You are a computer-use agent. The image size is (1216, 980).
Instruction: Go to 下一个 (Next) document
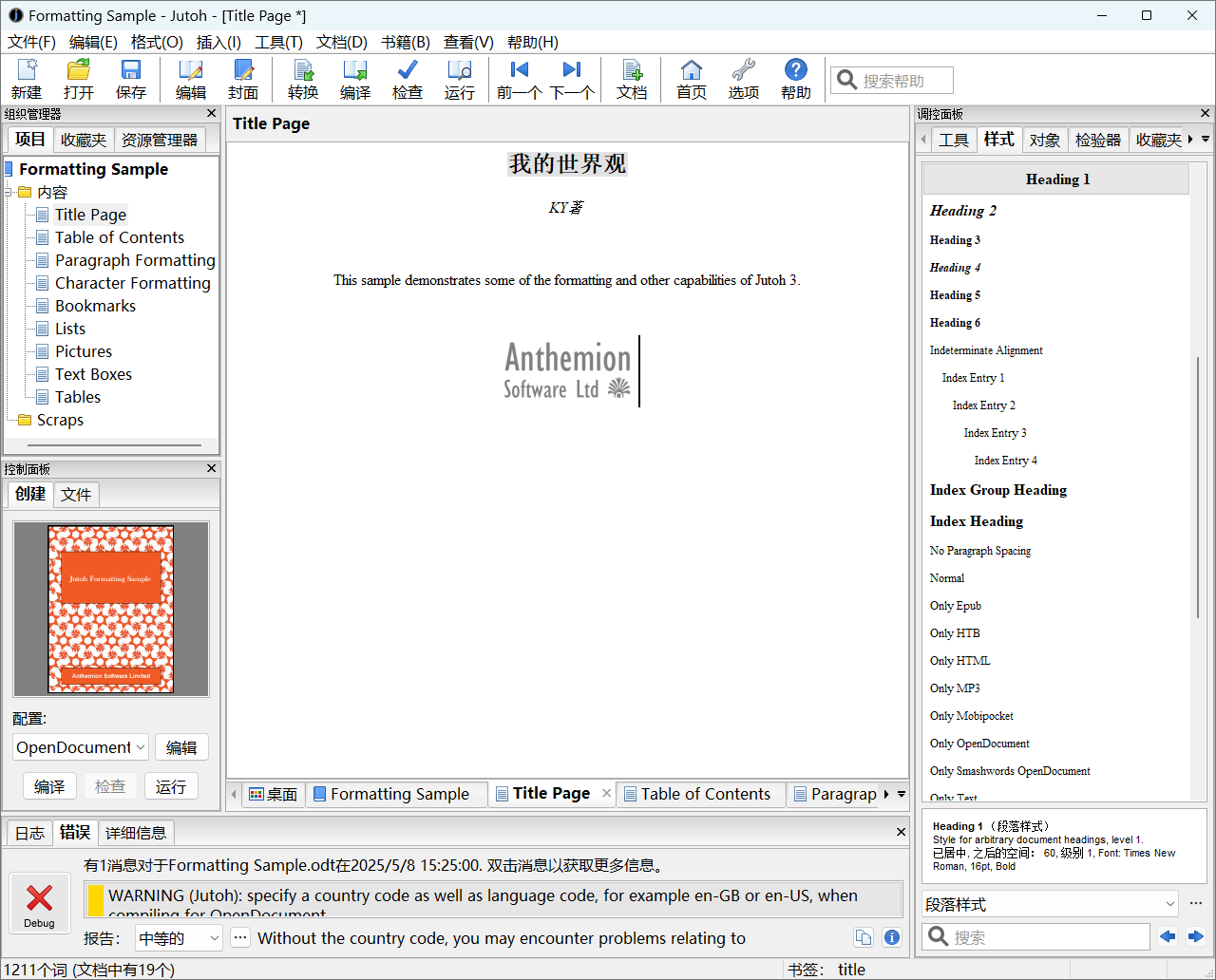[x=572, y=79]
